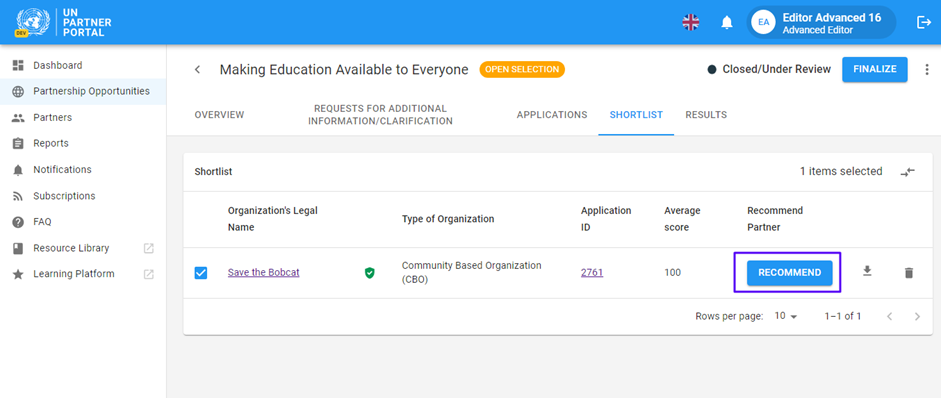Image resolution: width=941 pixels, height=398 pixels.
Task: Click the compare arrows icon in Shortlist header
Action: (907, 172)
